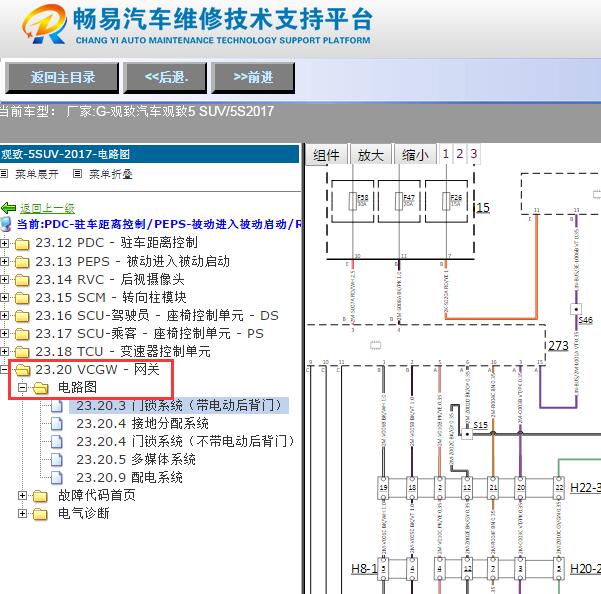Click document icon of 23.20.4 接地分配系统
Viewport: 601px width, 594px height.
(x=57, y=423)
